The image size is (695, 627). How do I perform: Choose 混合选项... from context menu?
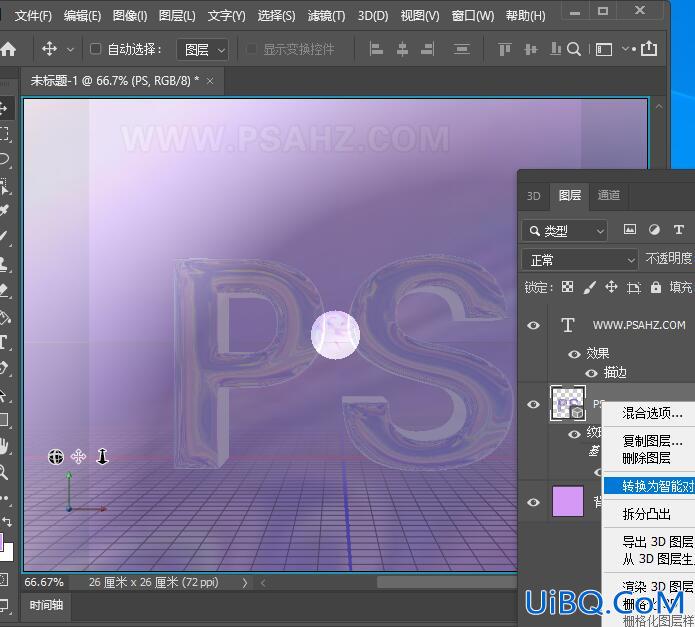coord(652,413)
